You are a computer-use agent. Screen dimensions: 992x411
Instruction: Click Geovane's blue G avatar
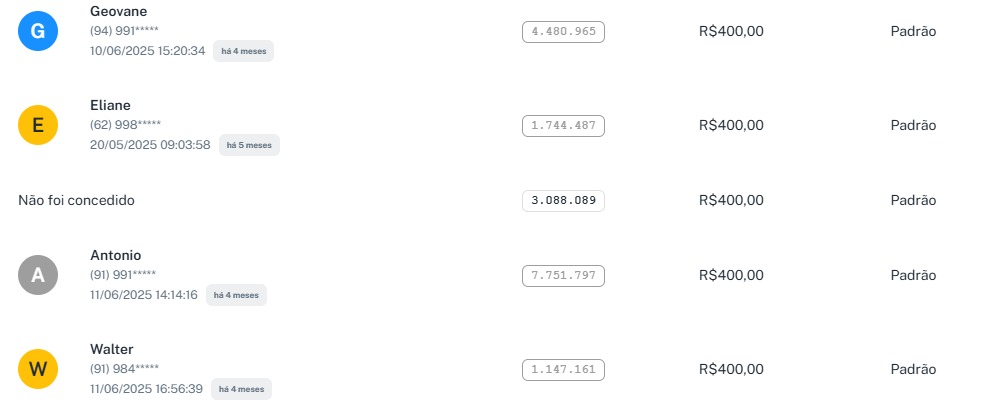pos(38,31)
